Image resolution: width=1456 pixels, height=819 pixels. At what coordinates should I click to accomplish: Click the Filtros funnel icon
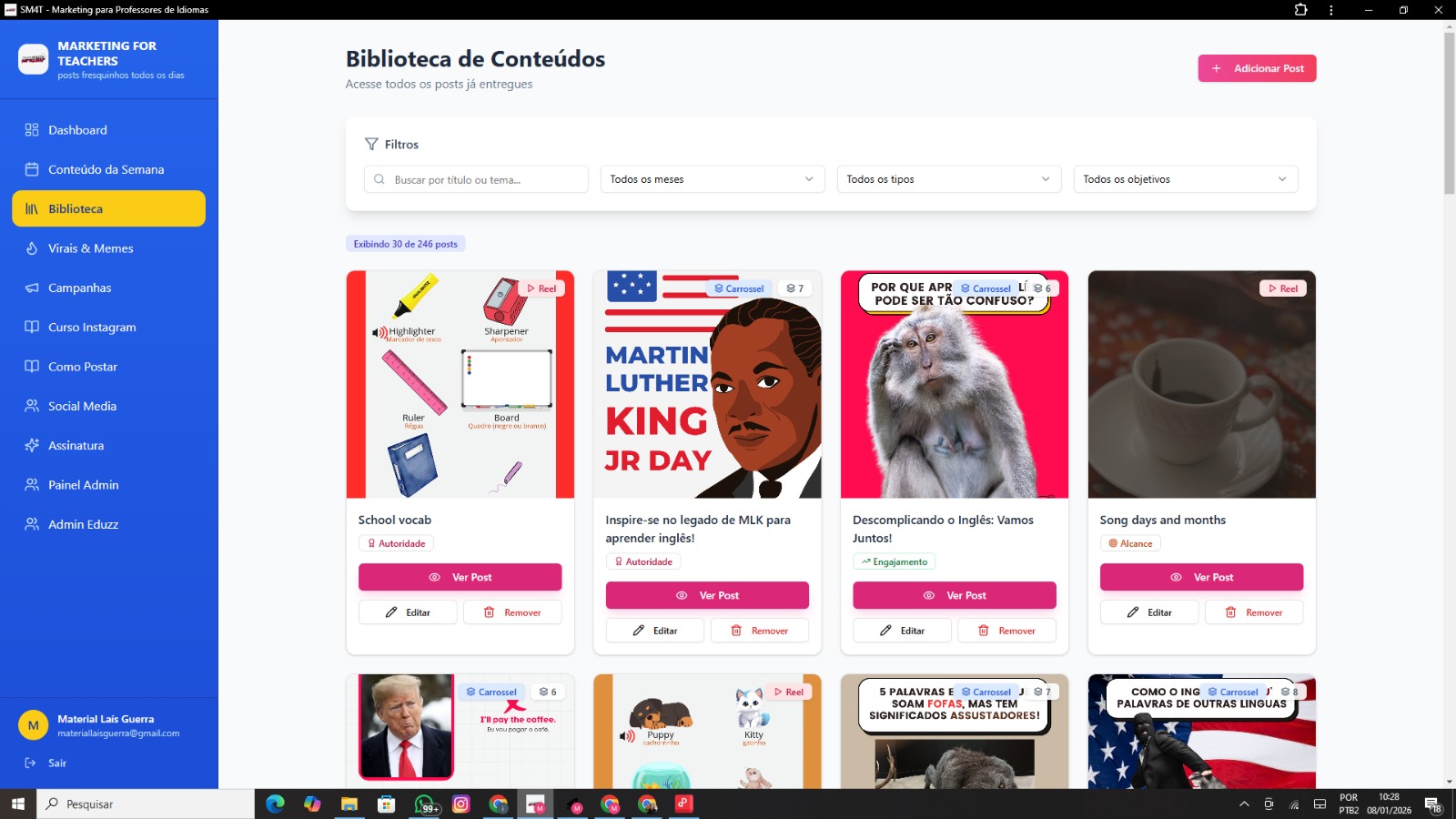tap(371, 144)
